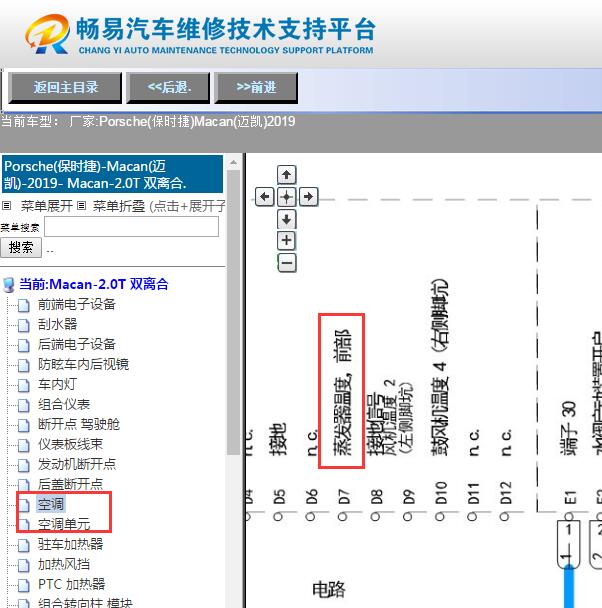Zoom out with the minus icon

click(x=286, y=263)
